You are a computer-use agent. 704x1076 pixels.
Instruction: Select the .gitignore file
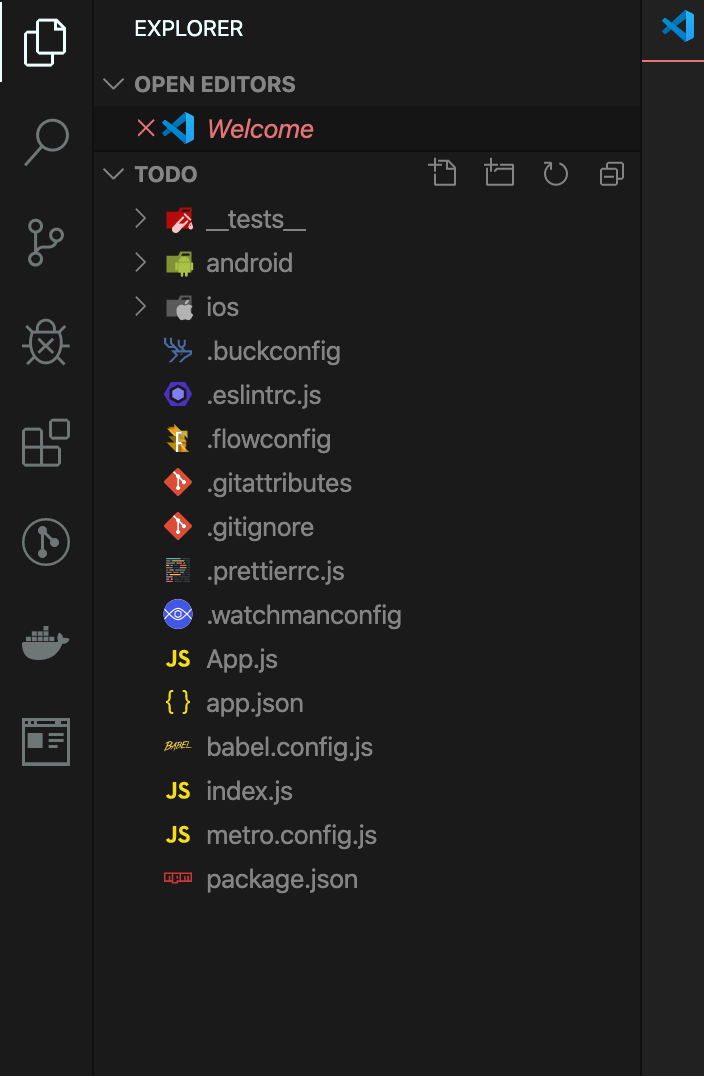[262, 527]
